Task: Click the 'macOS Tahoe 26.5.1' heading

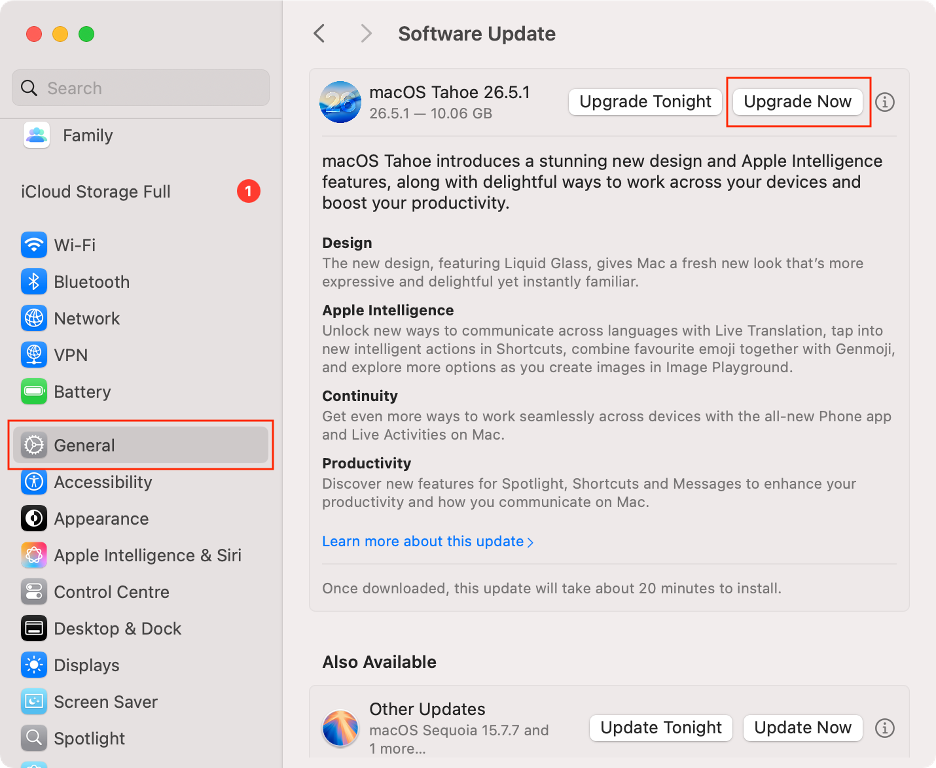Action: pyautogui.click(x=449, y=92)
